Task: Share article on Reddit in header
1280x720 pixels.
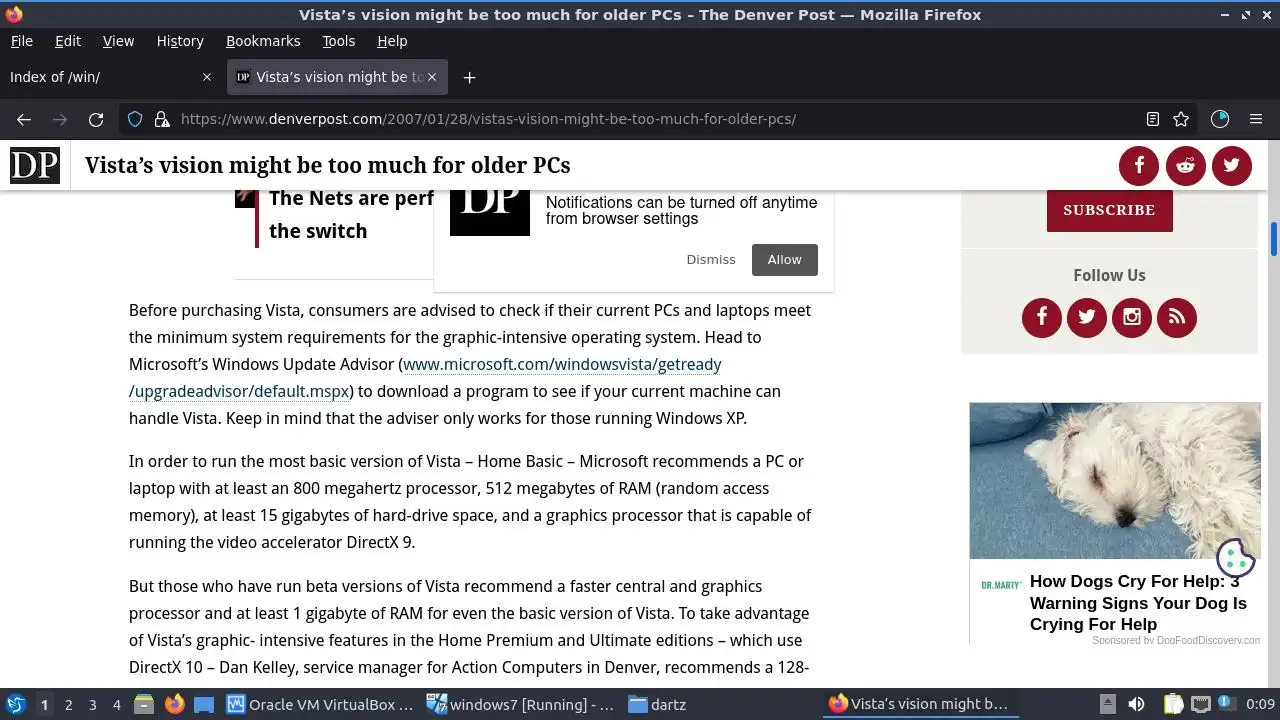Action: pos(1185,166)
